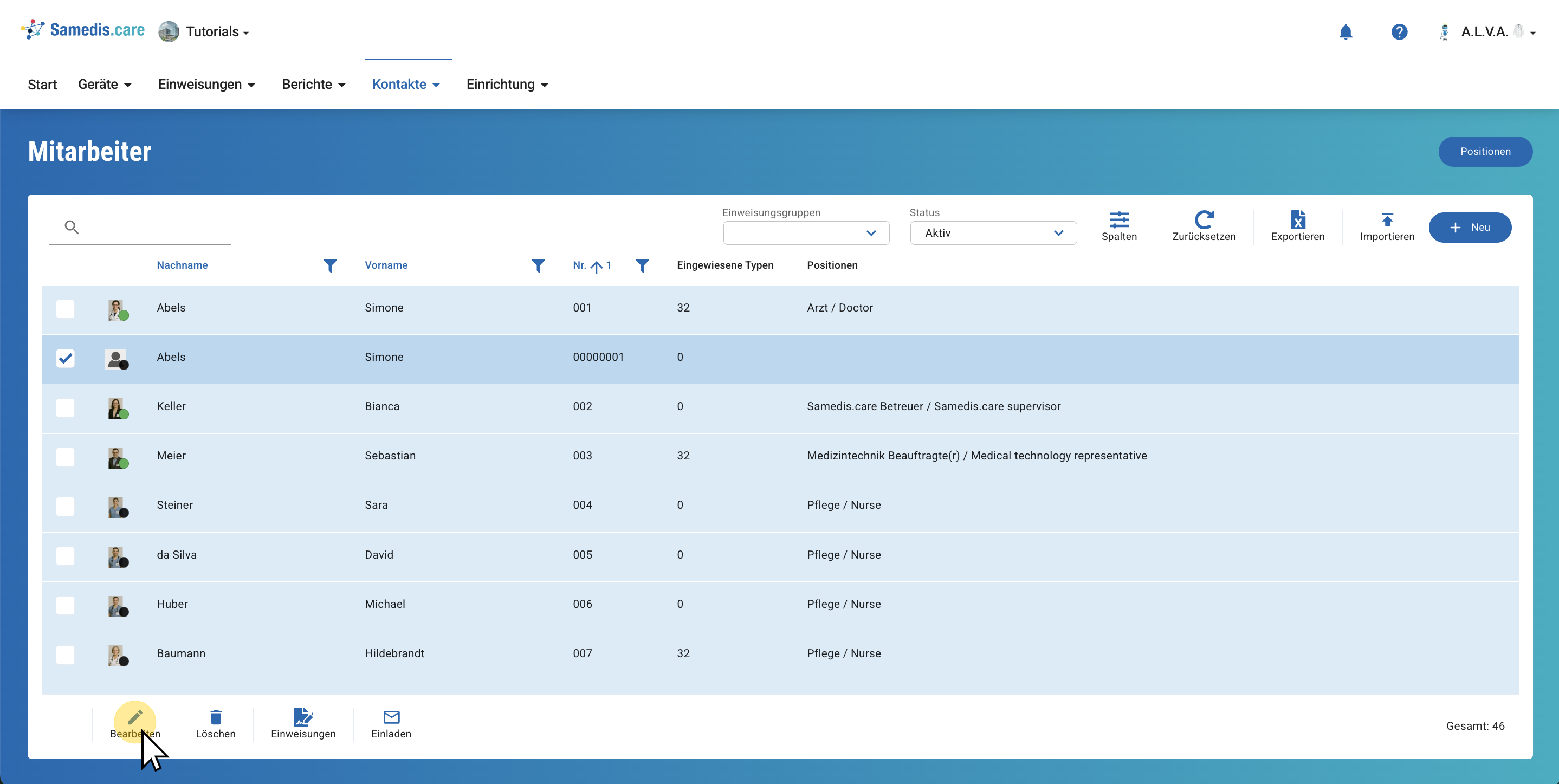
Task: Check the Keller Bianca row checkbox
Action: point(66,408)
